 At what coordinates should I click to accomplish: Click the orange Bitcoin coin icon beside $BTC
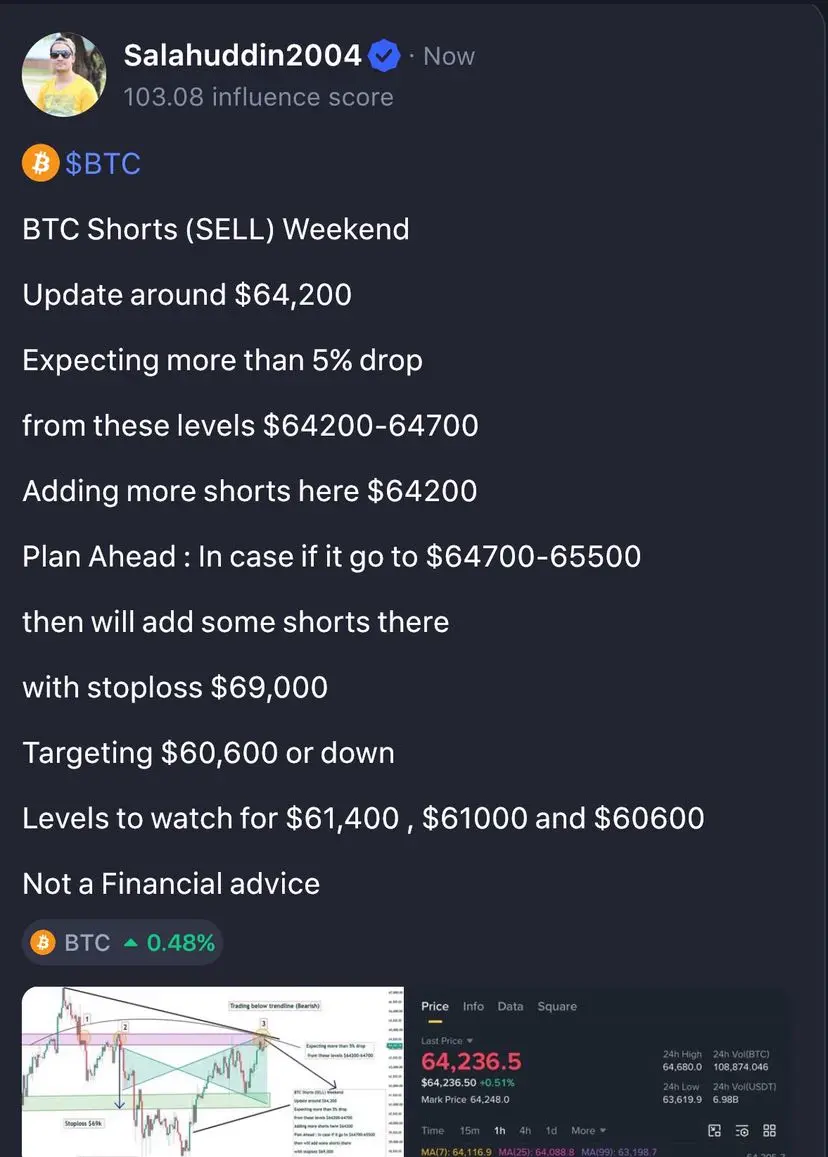41,163
